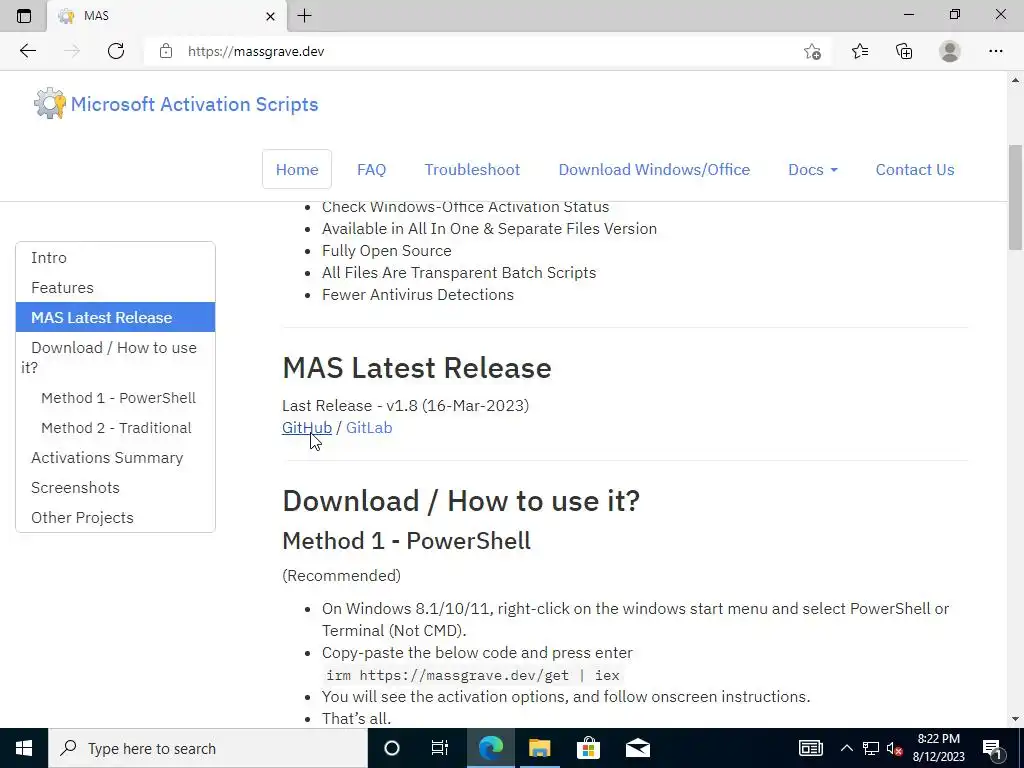This screenshot has width=1024, height=768.
Task: Click the Fewer Antivirus Detections bullet
Action: pyautogui.click(x=418, y=295)
